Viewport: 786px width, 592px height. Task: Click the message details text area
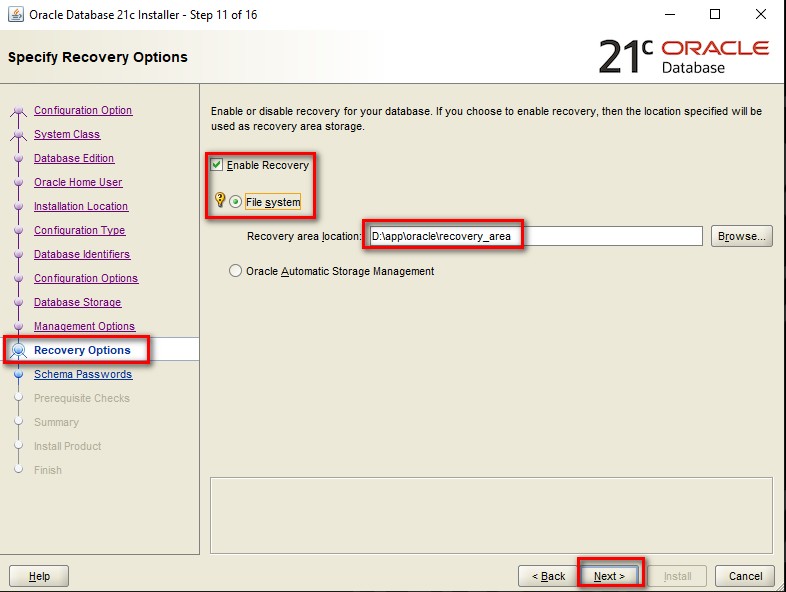click(491, 515)
